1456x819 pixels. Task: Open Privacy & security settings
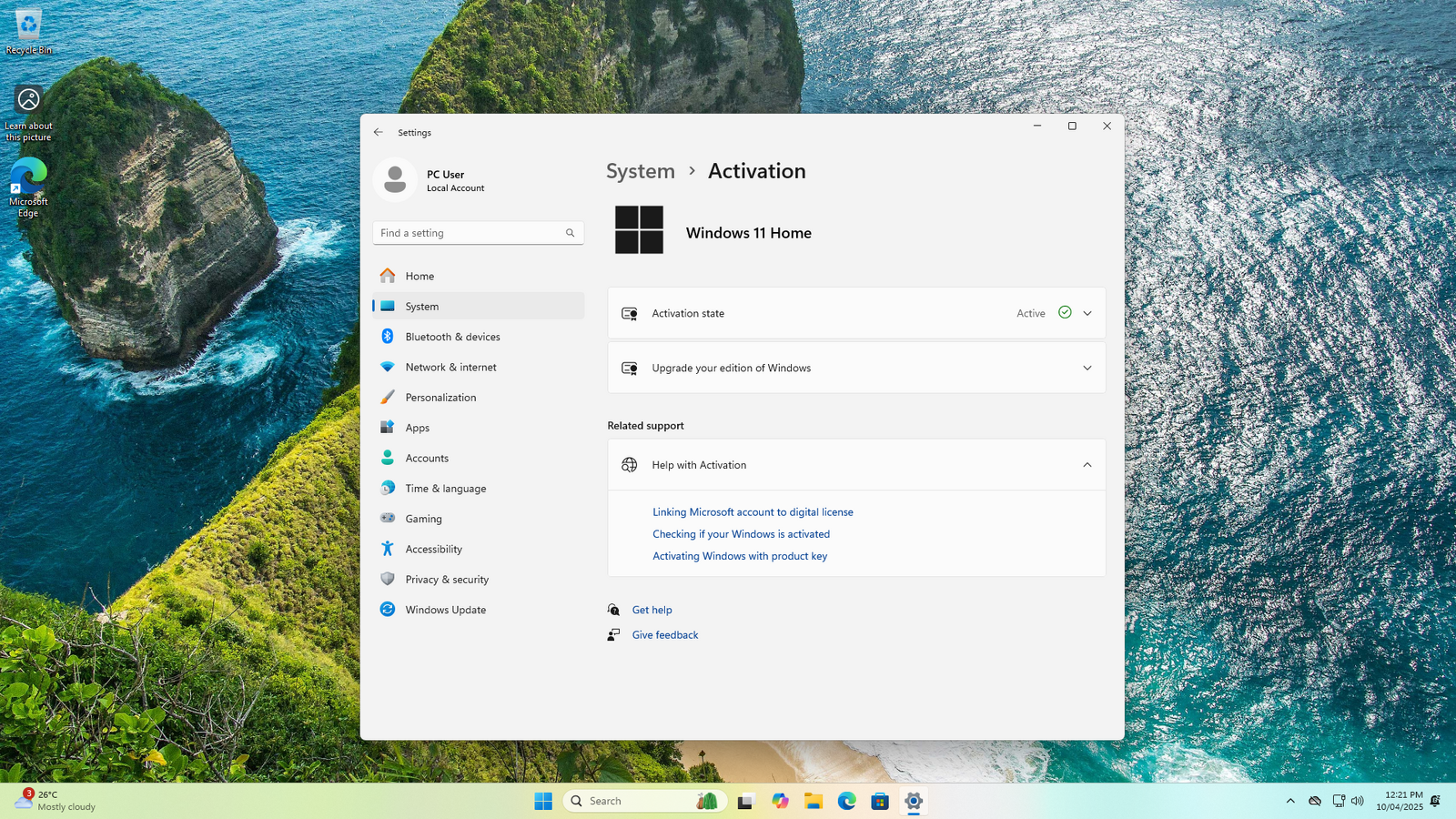[x=446, y=580]
